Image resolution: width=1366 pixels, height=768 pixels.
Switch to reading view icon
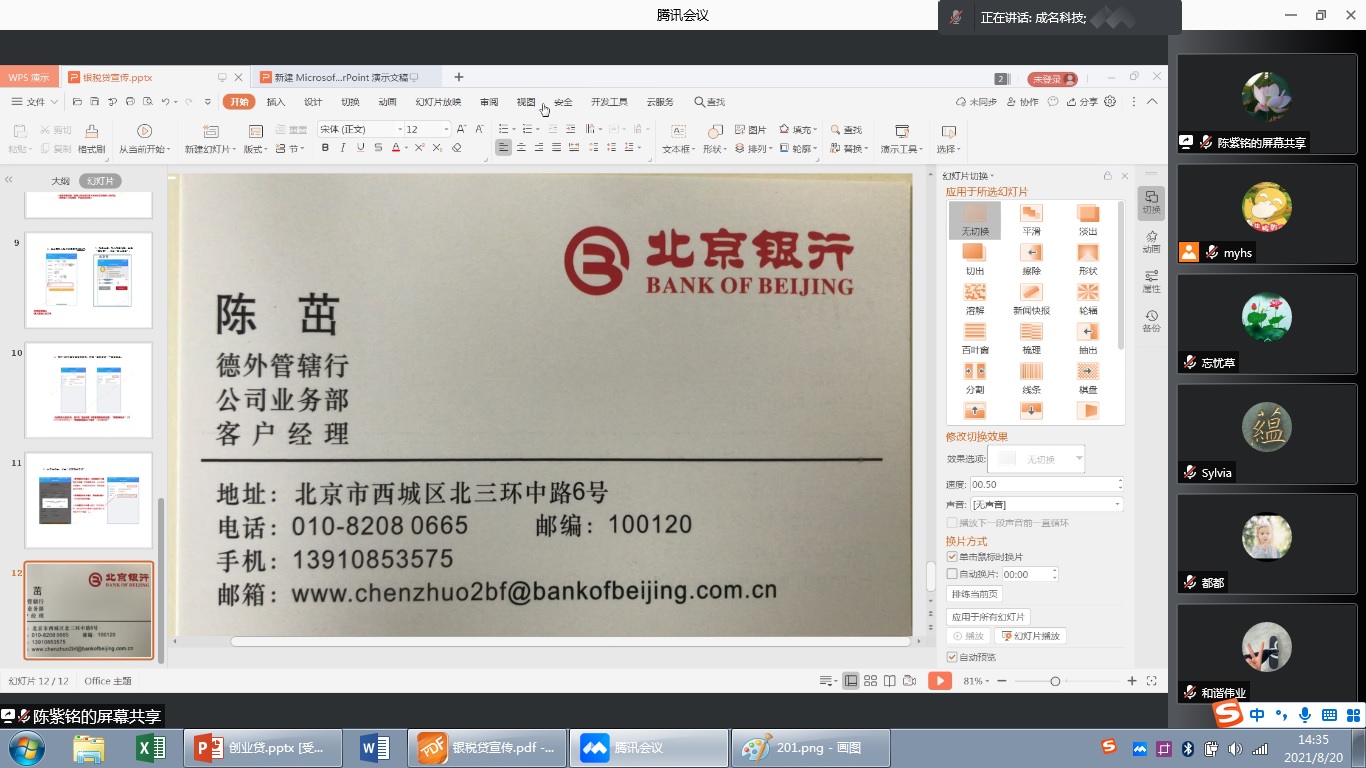pos(889,681)
